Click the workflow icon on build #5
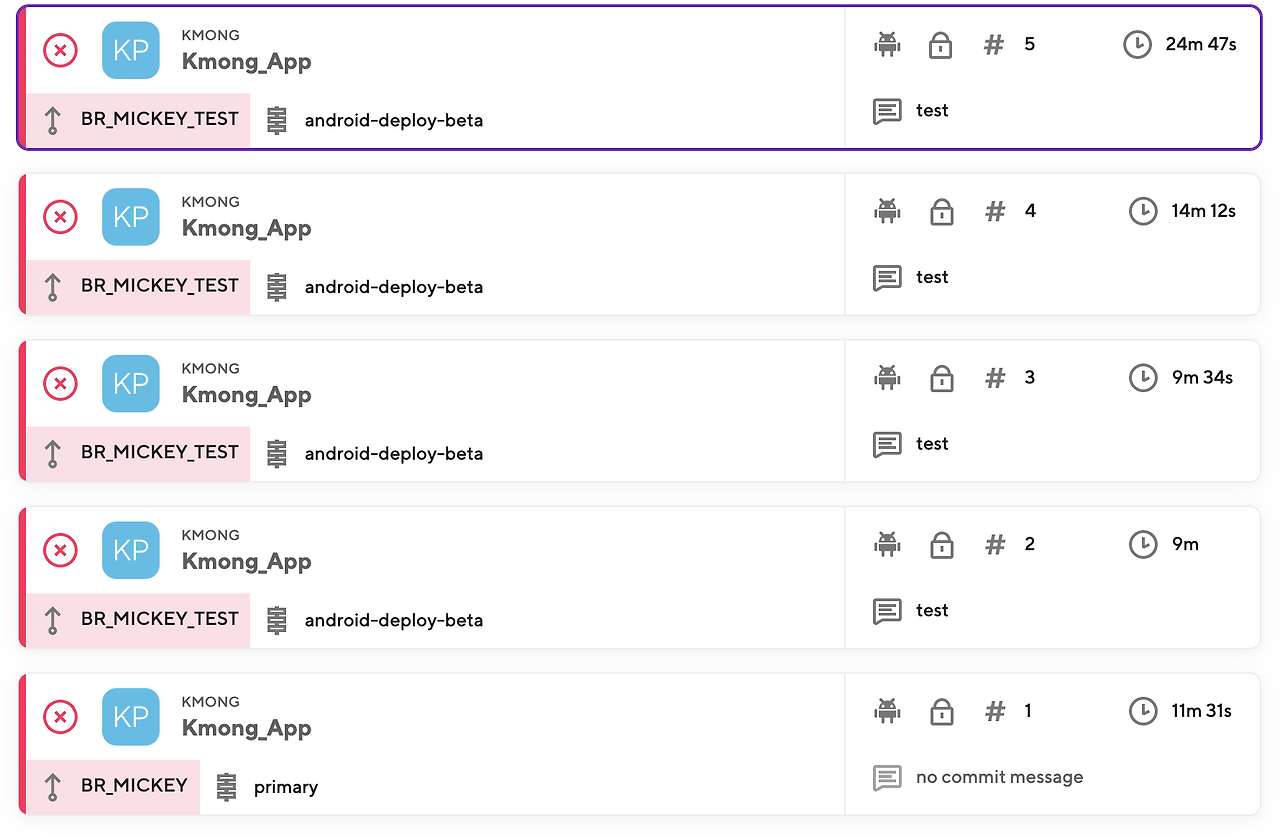The width and height of the screenshot is (1280, 839). click(x=277, y=121)
